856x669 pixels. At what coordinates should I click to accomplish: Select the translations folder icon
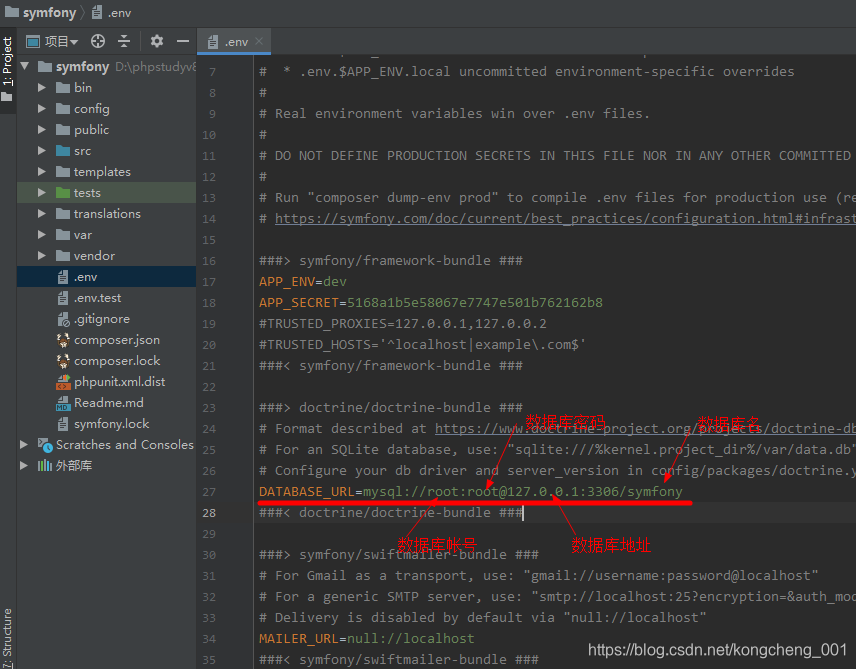tap(63, 214)
